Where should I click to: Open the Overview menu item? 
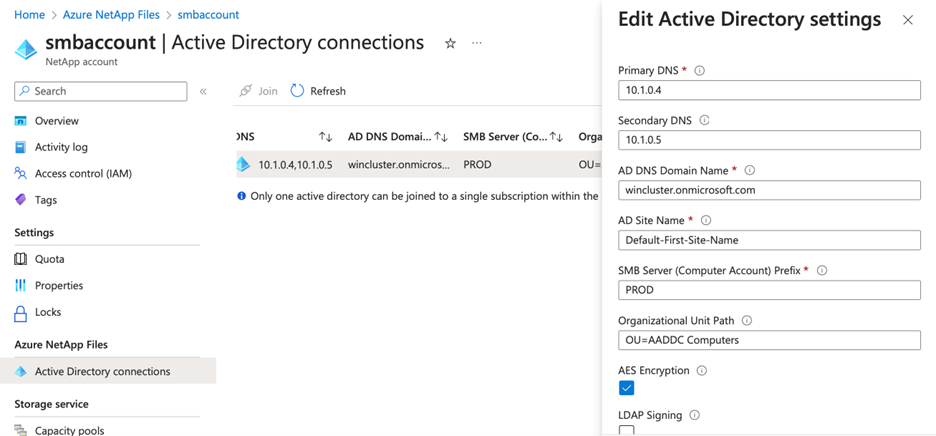[x=57, y=121]
